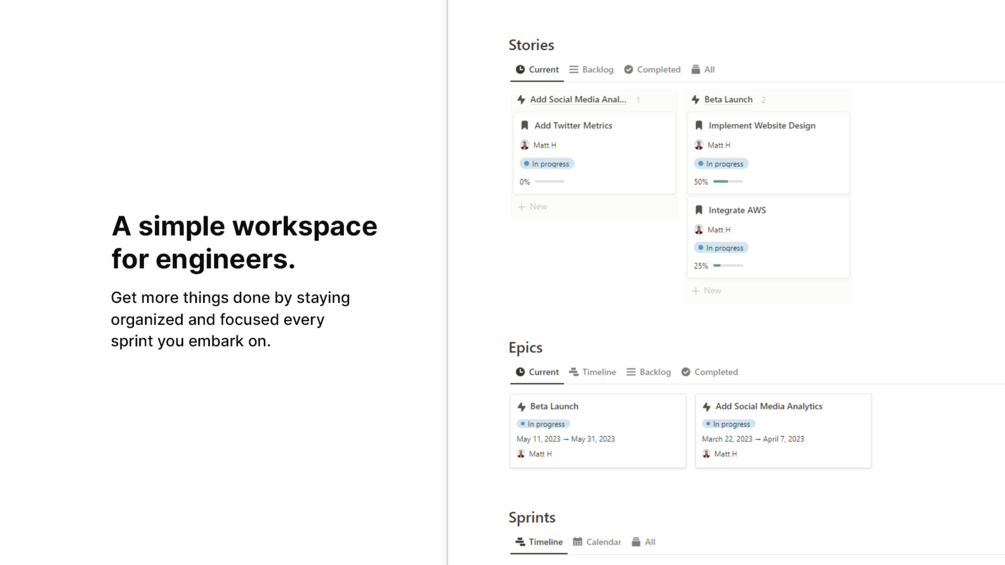
Task: Select the All tab in Stories
Action: click(703, 69)
